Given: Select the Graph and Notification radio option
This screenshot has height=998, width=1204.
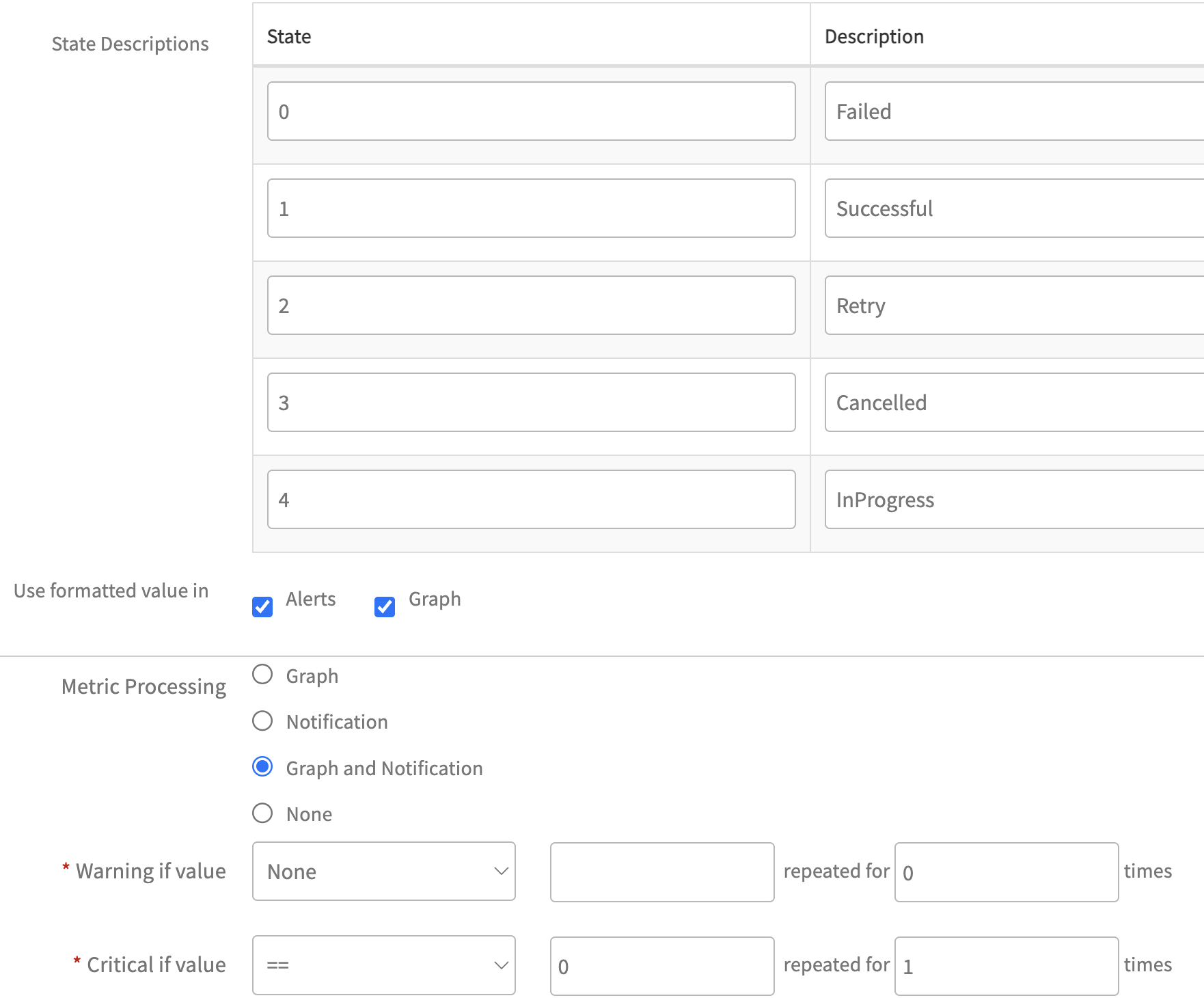Looking at the screenshot, I should [262, 767].
